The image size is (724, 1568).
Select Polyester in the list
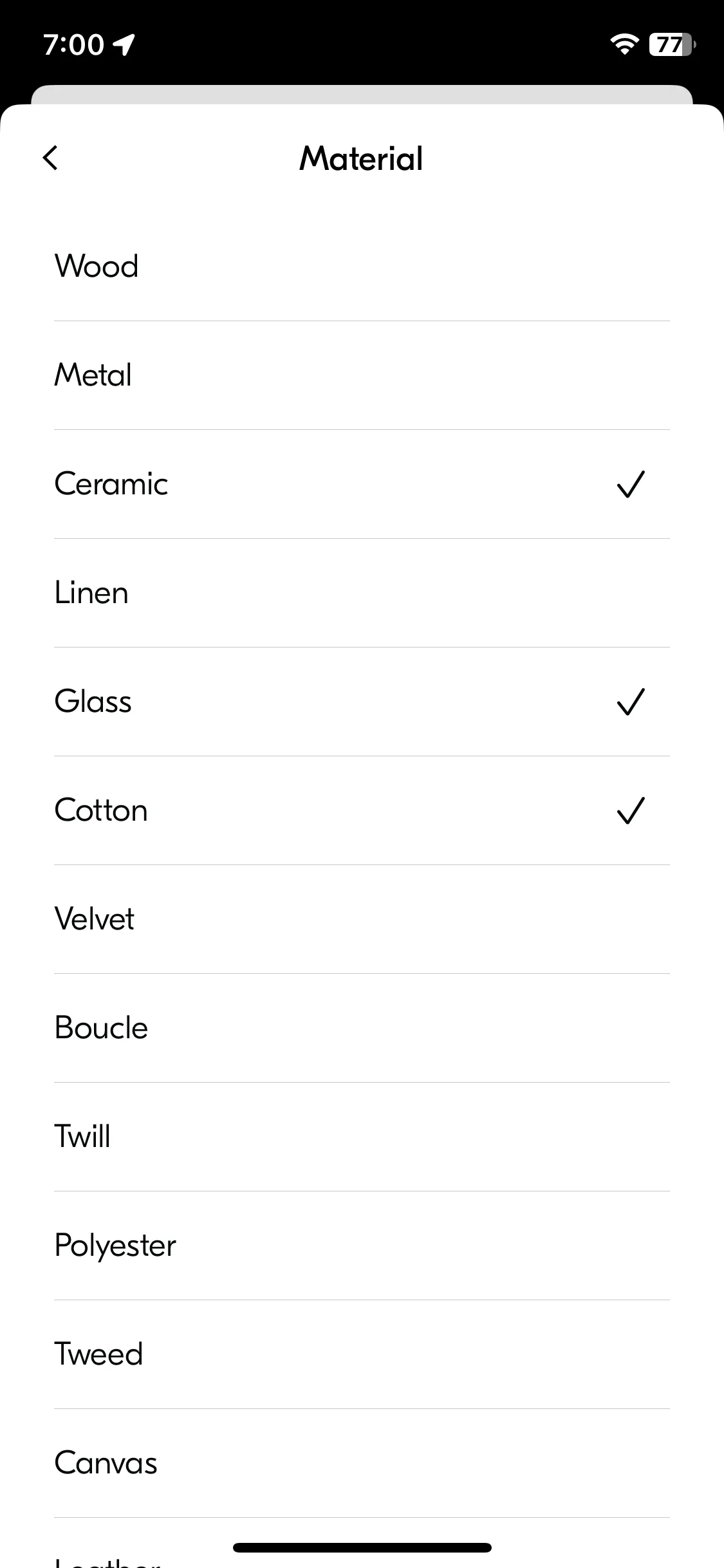[362, 1246]
